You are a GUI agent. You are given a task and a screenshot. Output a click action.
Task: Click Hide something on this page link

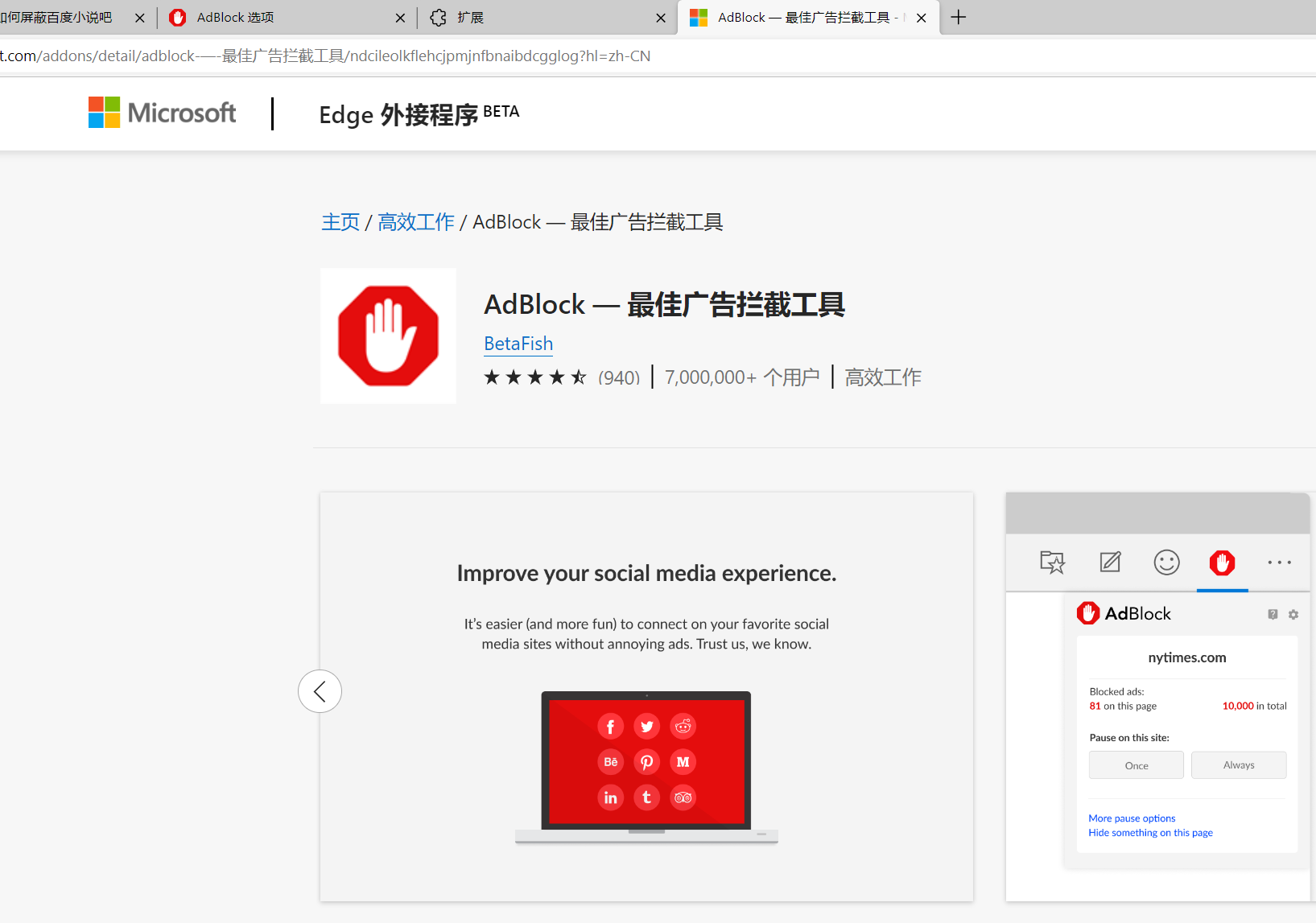[1150, 833]
